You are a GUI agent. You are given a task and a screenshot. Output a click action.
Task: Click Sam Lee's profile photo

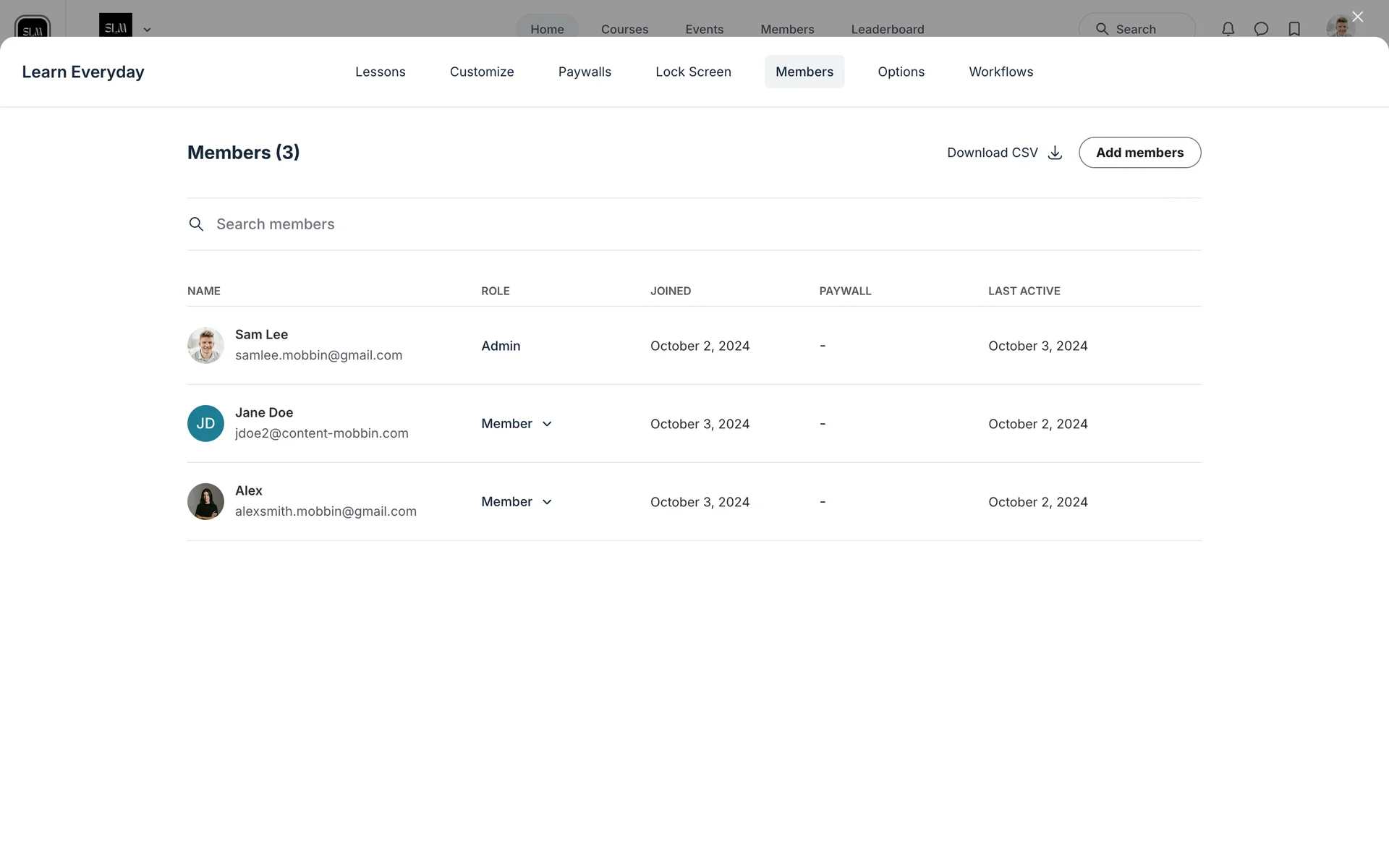[205, 345]
